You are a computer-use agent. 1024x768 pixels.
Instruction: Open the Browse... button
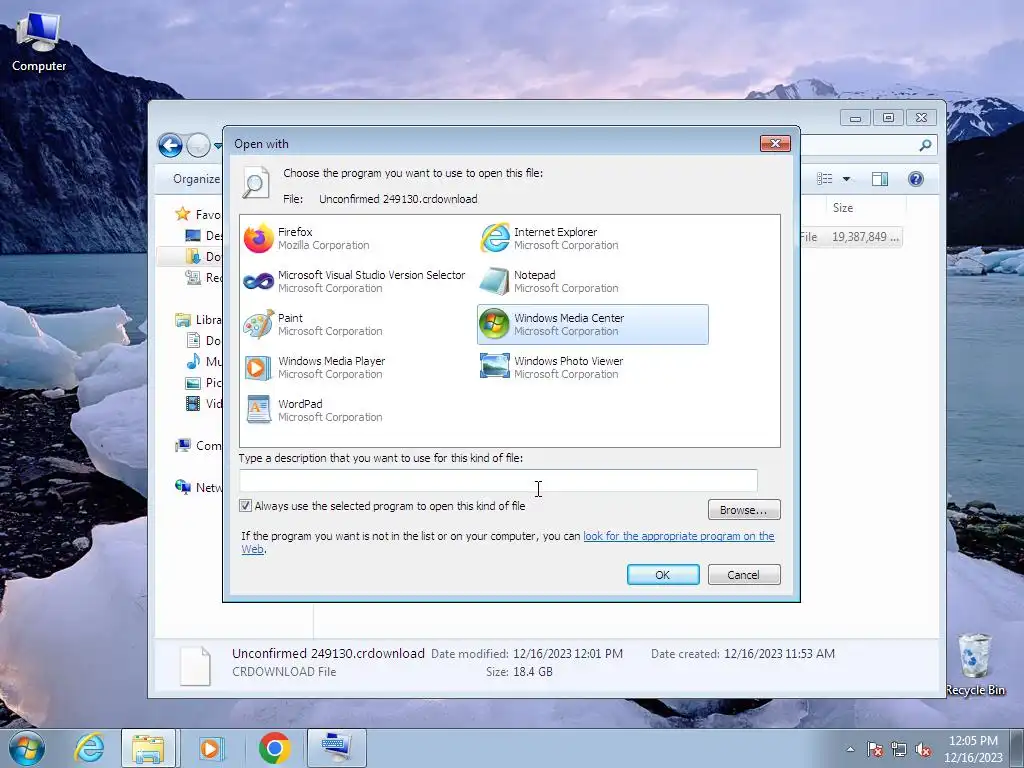(x=744, y=510)
